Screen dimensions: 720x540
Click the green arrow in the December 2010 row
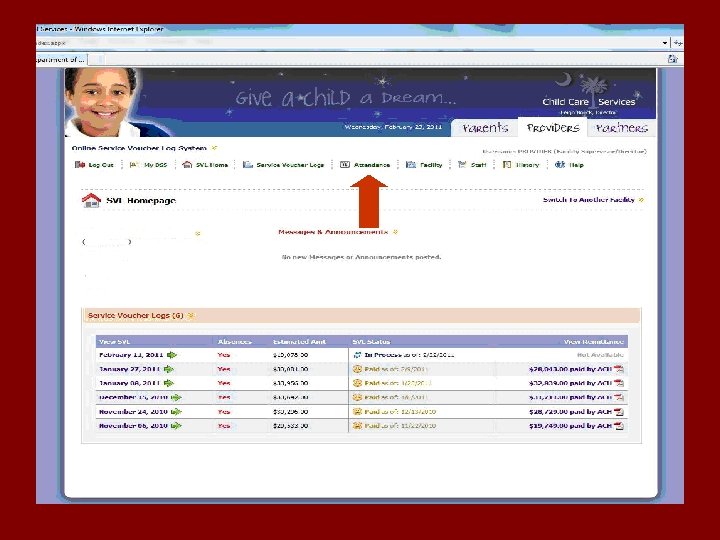(x=176, y=397)
